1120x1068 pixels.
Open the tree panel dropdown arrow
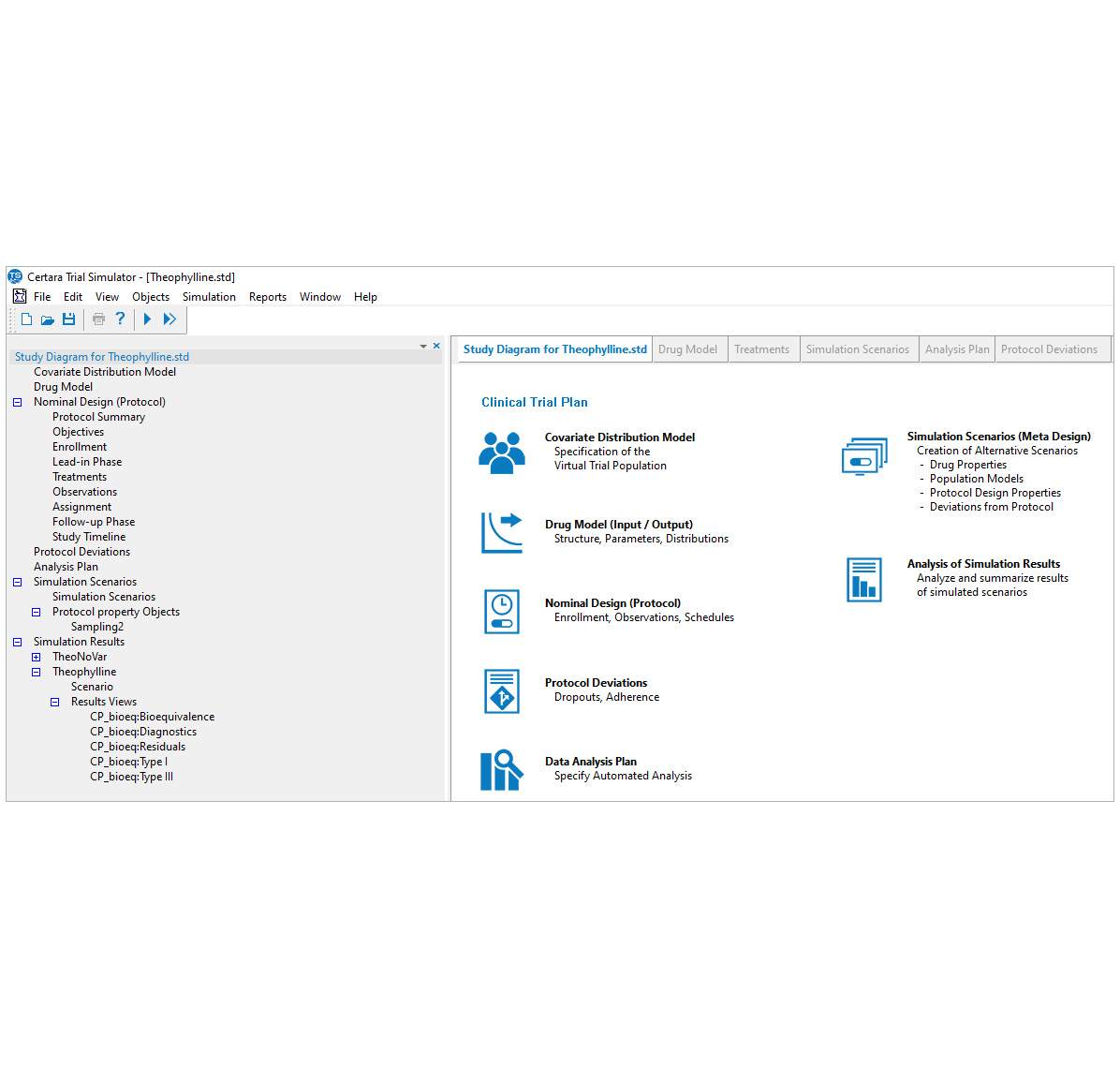pyautogui.click(x=423, y=347)
